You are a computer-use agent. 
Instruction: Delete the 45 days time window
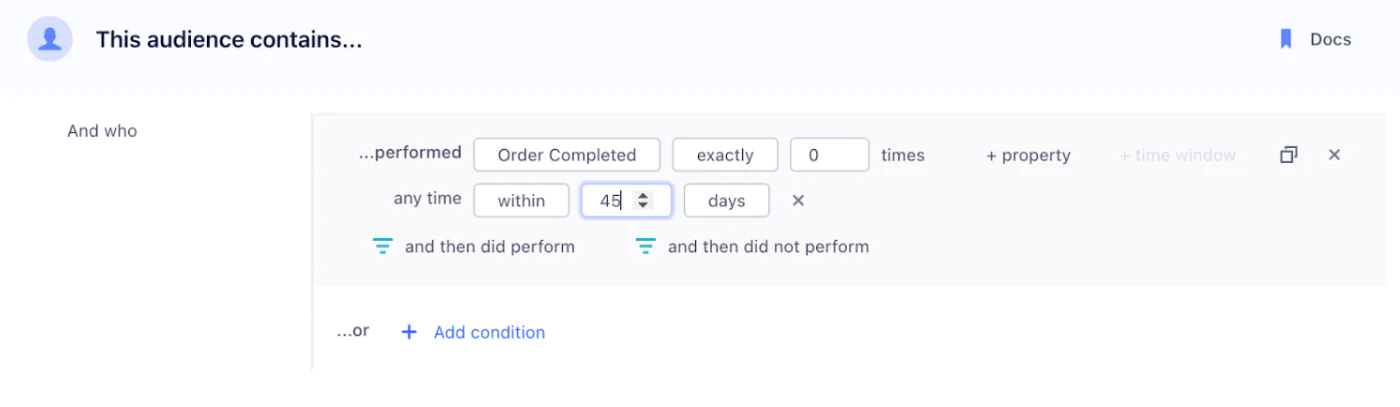tap(798, 201)
